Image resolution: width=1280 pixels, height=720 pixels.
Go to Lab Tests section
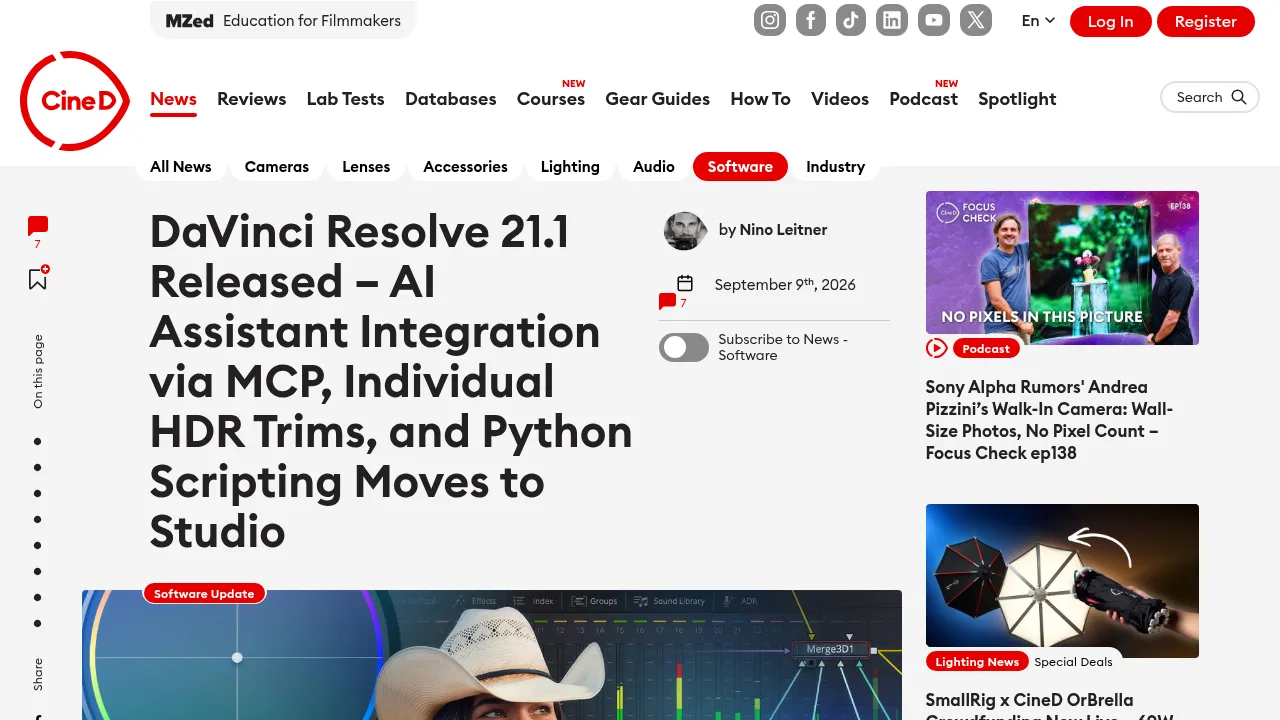click(x=346, y=99)
